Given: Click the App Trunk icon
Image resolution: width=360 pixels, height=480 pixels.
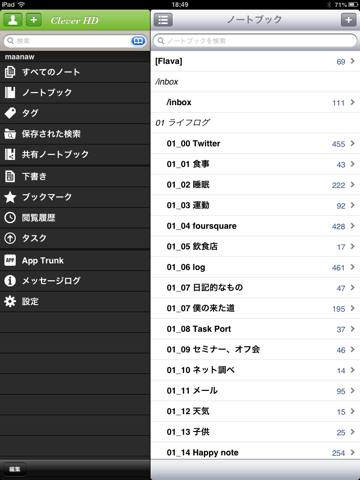Looking at the screenshot, I should pos(10,260).
